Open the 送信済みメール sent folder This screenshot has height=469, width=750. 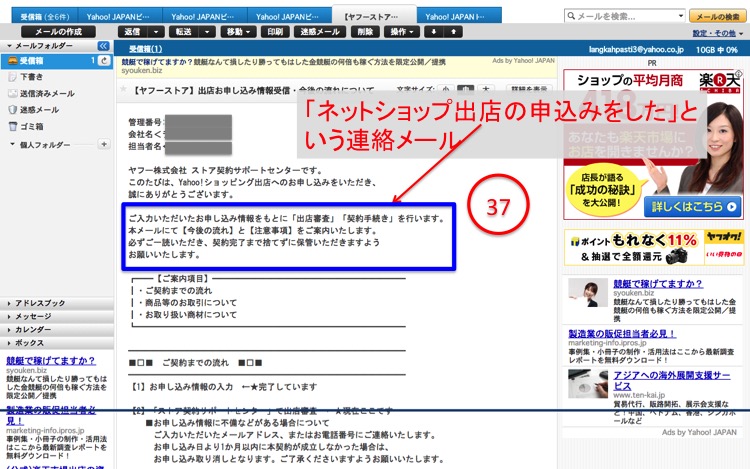tap(47, 94)
